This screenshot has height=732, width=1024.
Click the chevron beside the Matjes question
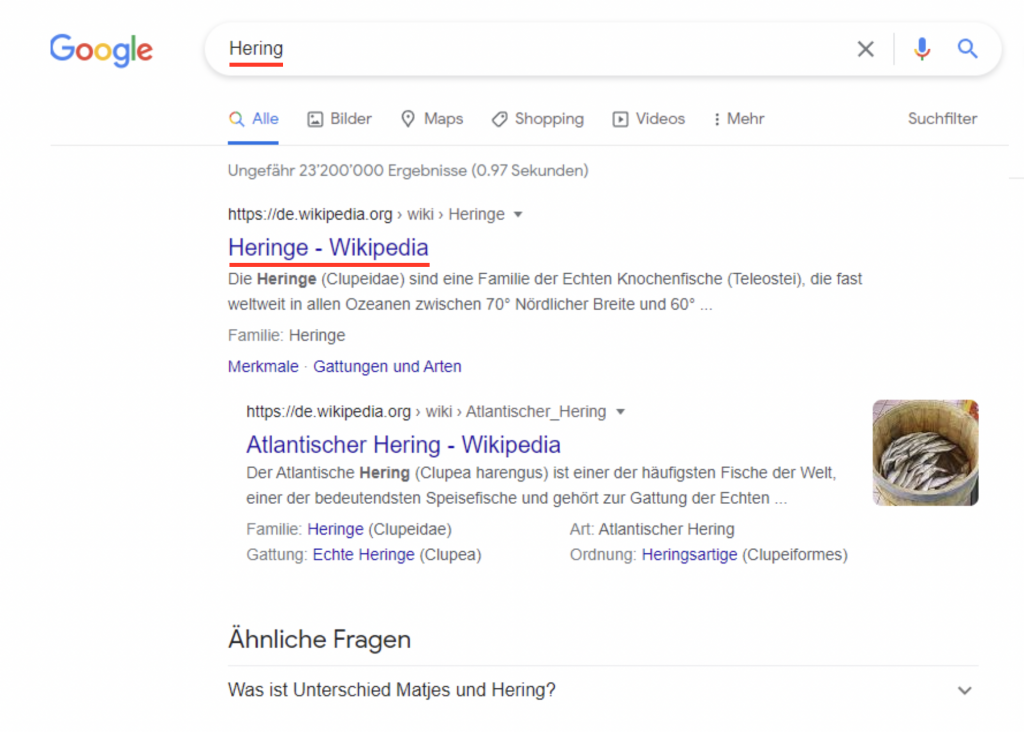(965, 690)
